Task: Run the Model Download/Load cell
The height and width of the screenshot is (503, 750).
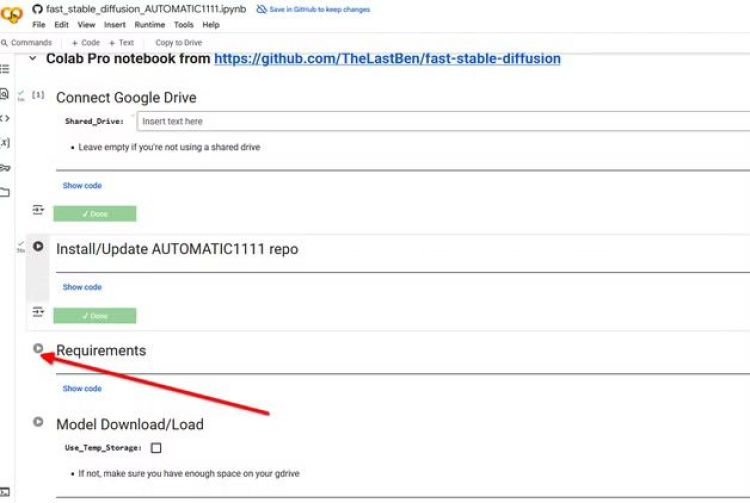Action: pos(38,422)
